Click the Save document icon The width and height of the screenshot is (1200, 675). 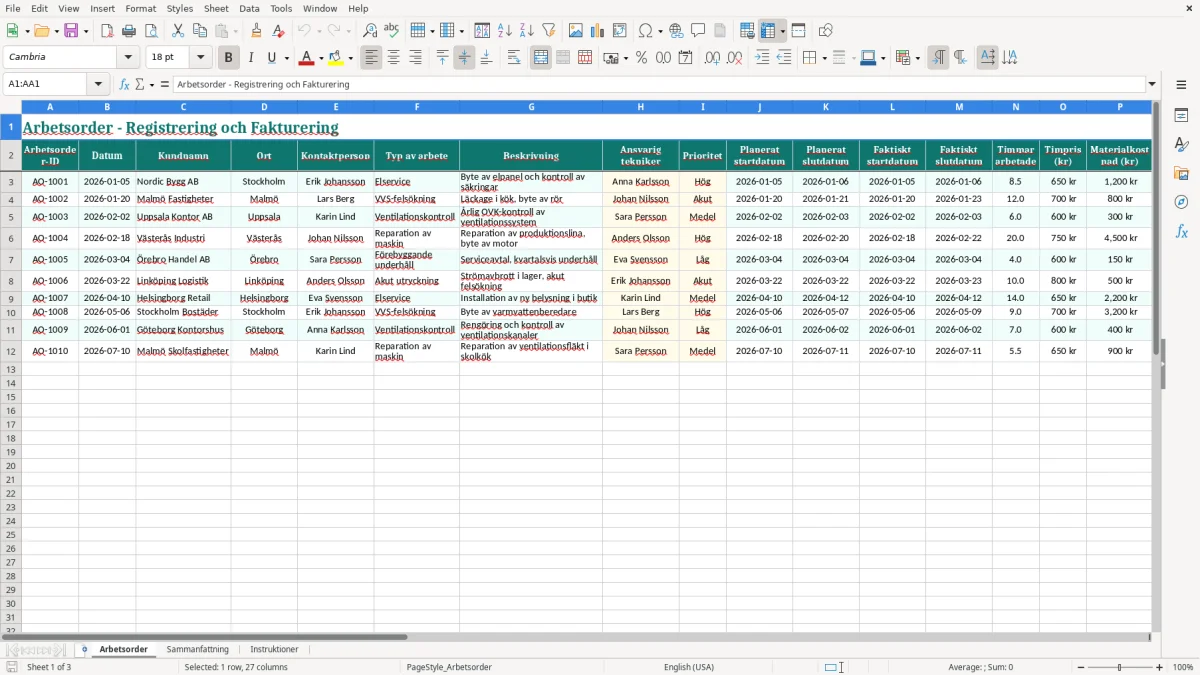[71, 31]
